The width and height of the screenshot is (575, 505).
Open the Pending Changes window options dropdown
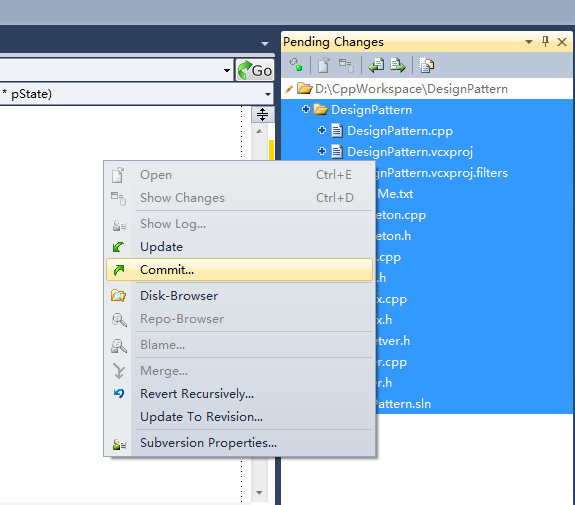pyautogui.click(x=529, y=42)
